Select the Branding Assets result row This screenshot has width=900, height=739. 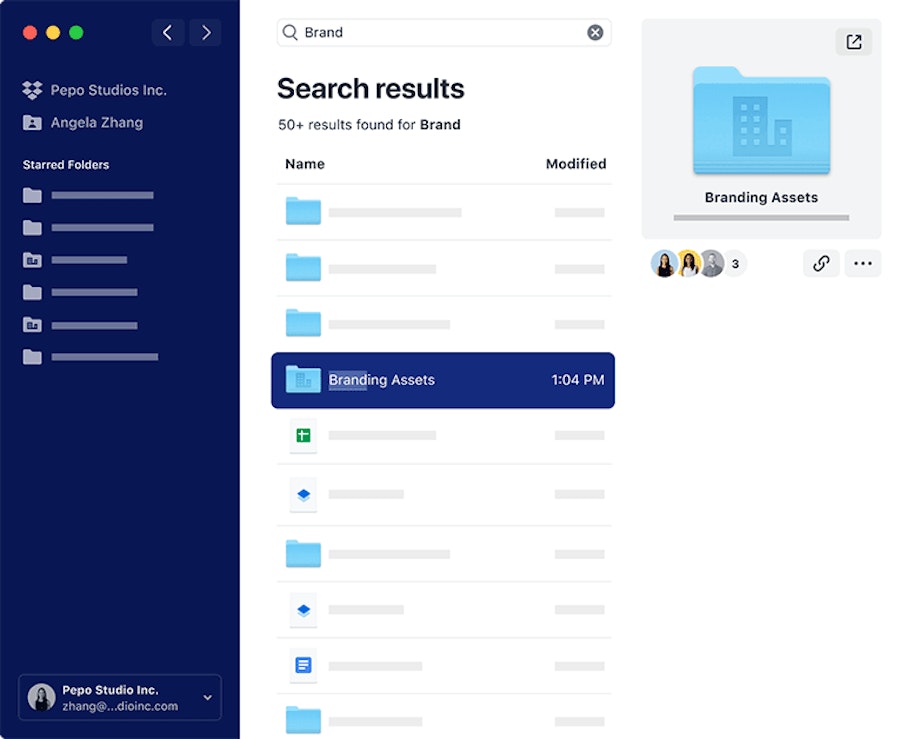point(443,380)
